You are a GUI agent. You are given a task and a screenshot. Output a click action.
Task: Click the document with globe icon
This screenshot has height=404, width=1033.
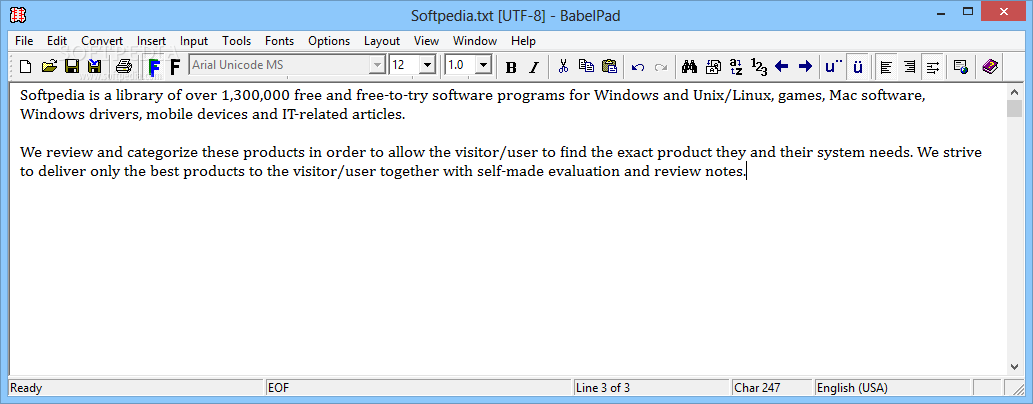pyautogui.click(x=961, y=67)
